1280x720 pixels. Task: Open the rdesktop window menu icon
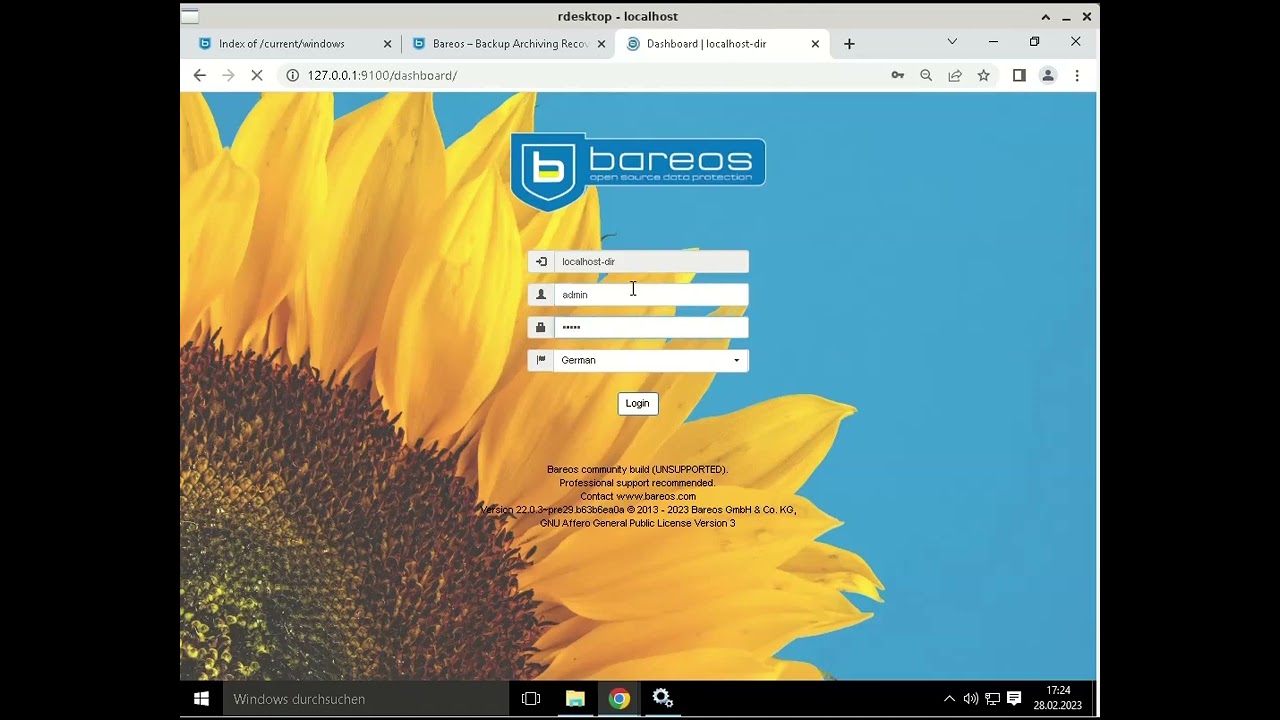(189, 16)
